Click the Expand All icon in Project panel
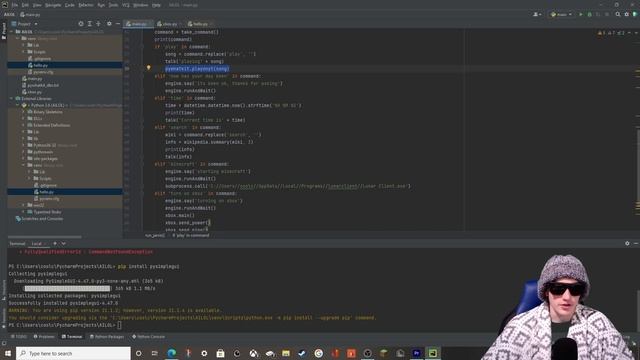 coord(90,24)
